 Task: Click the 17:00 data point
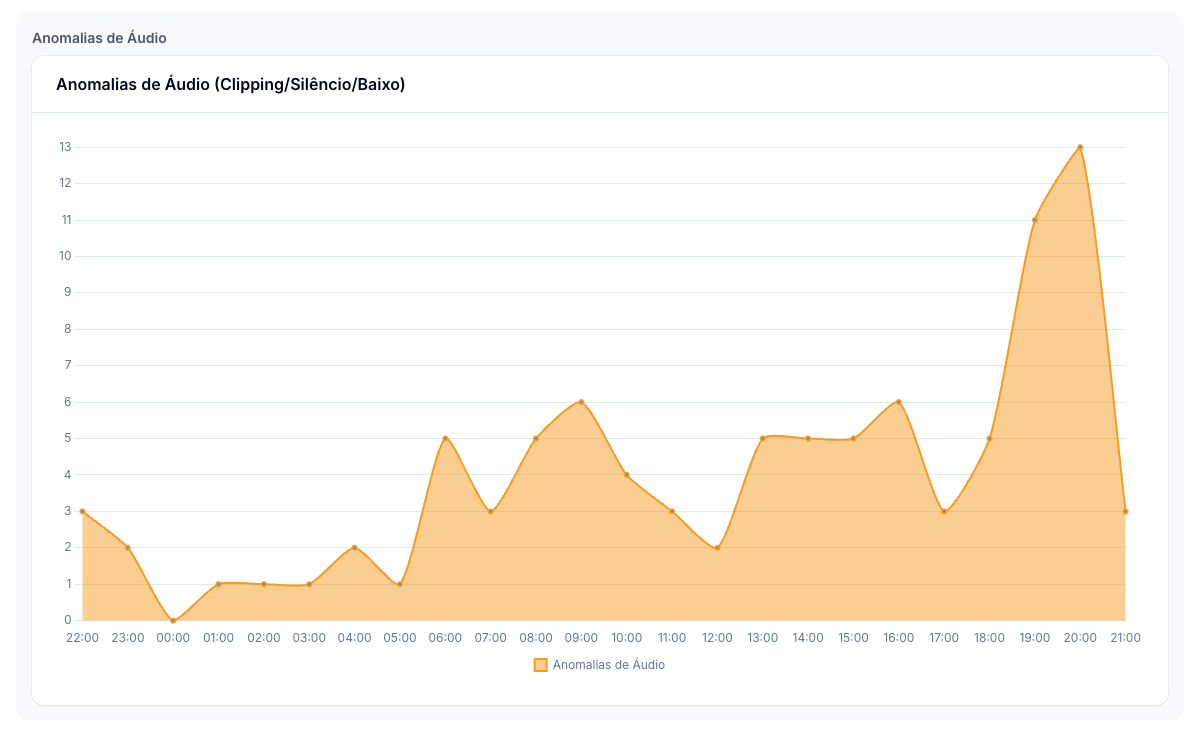pos(944,511)
